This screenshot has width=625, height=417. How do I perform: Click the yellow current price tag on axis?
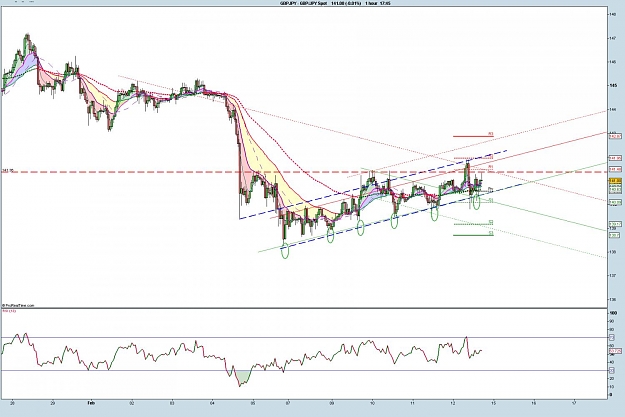(x=615, y=181)
